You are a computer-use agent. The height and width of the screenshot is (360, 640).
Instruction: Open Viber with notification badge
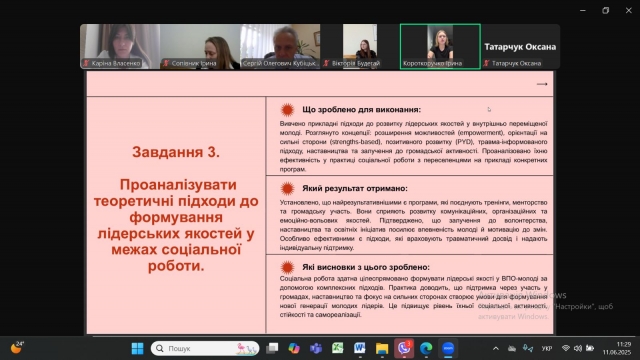[x=404, y=348]
